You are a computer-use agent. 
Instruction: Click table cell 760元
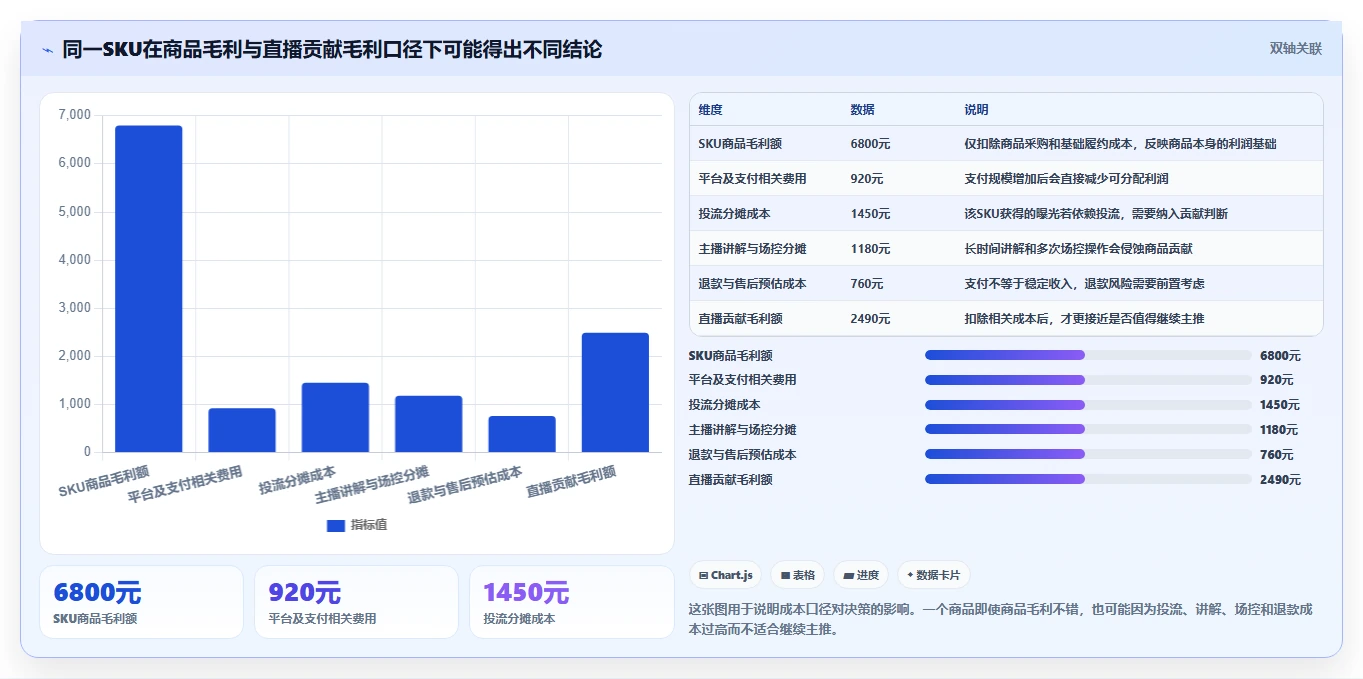coord(867,284)
